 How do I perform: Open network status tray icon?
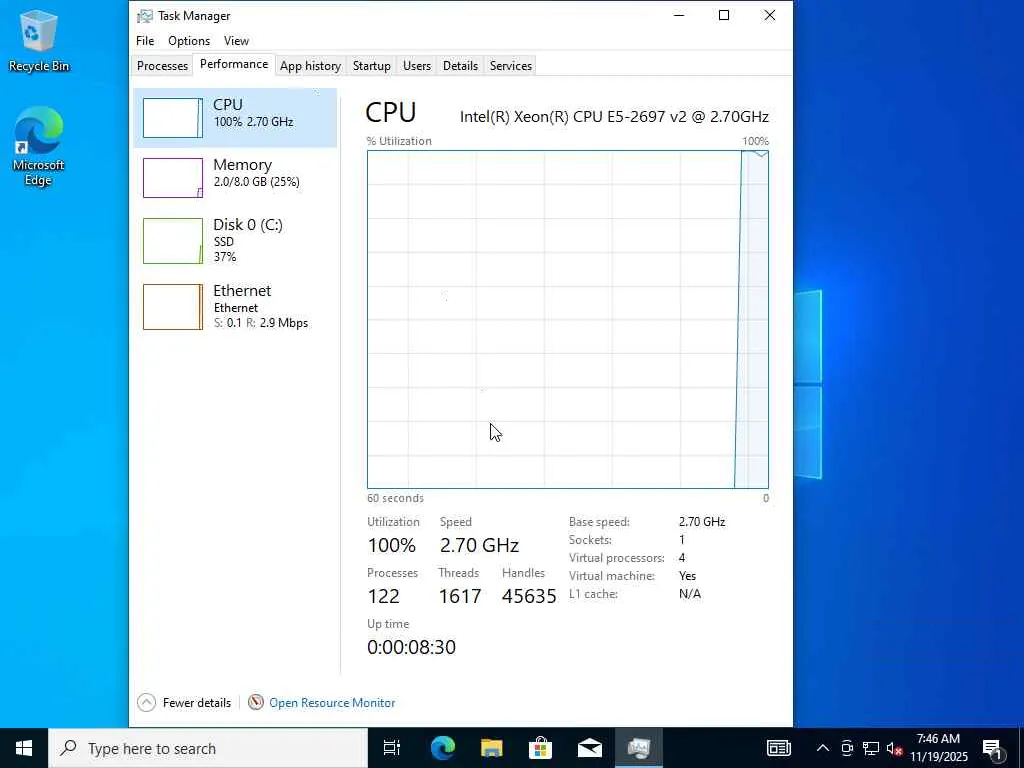coord(871,748)
